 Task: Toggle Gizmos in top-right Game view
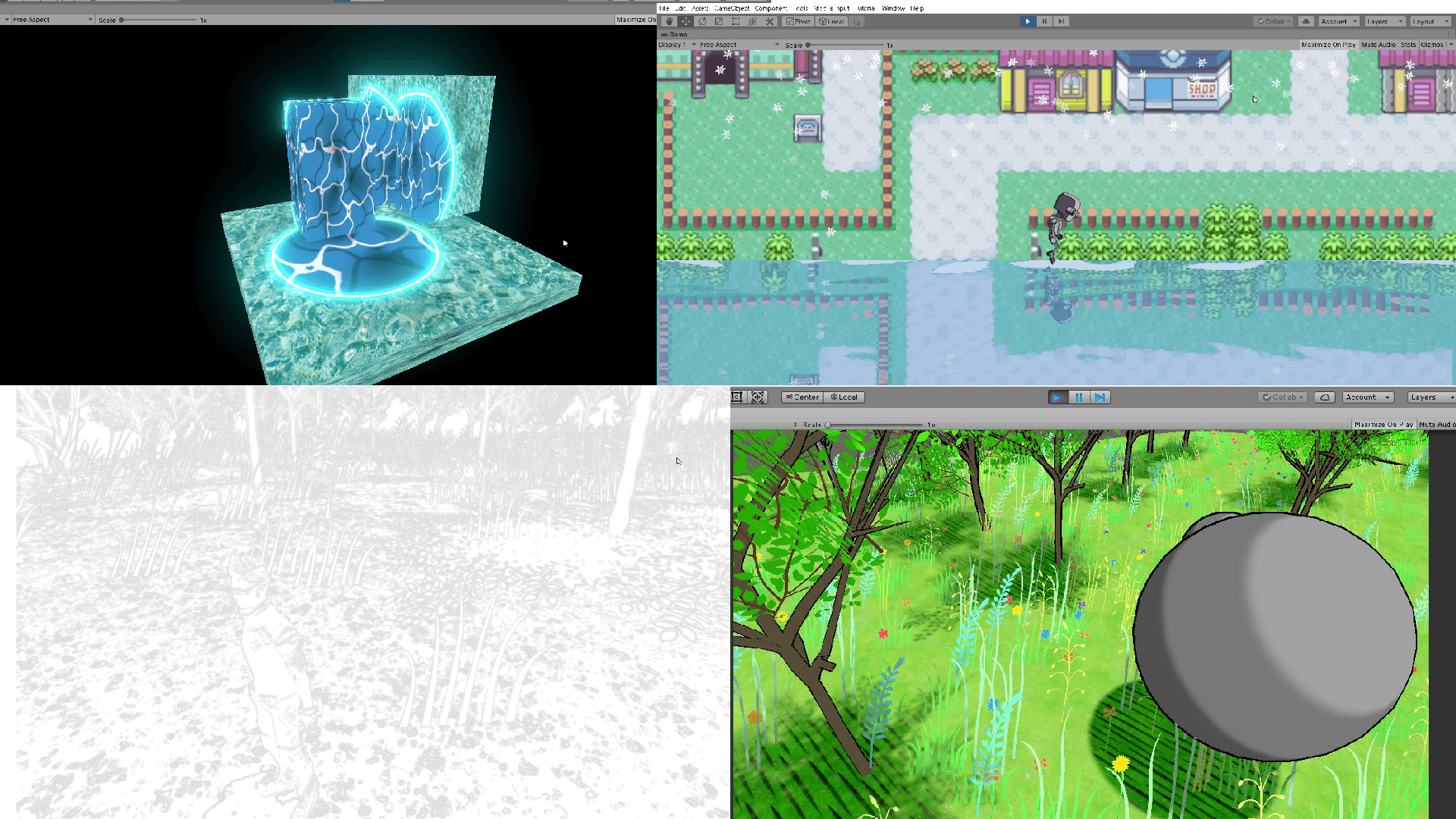[x=1432, y=45]
